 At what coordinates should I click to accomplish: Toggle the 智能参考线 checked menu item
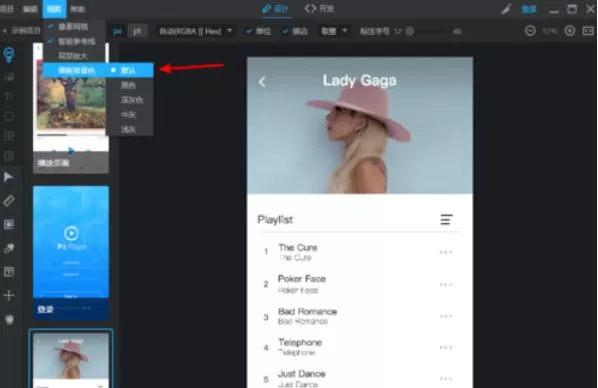(74, 41)
